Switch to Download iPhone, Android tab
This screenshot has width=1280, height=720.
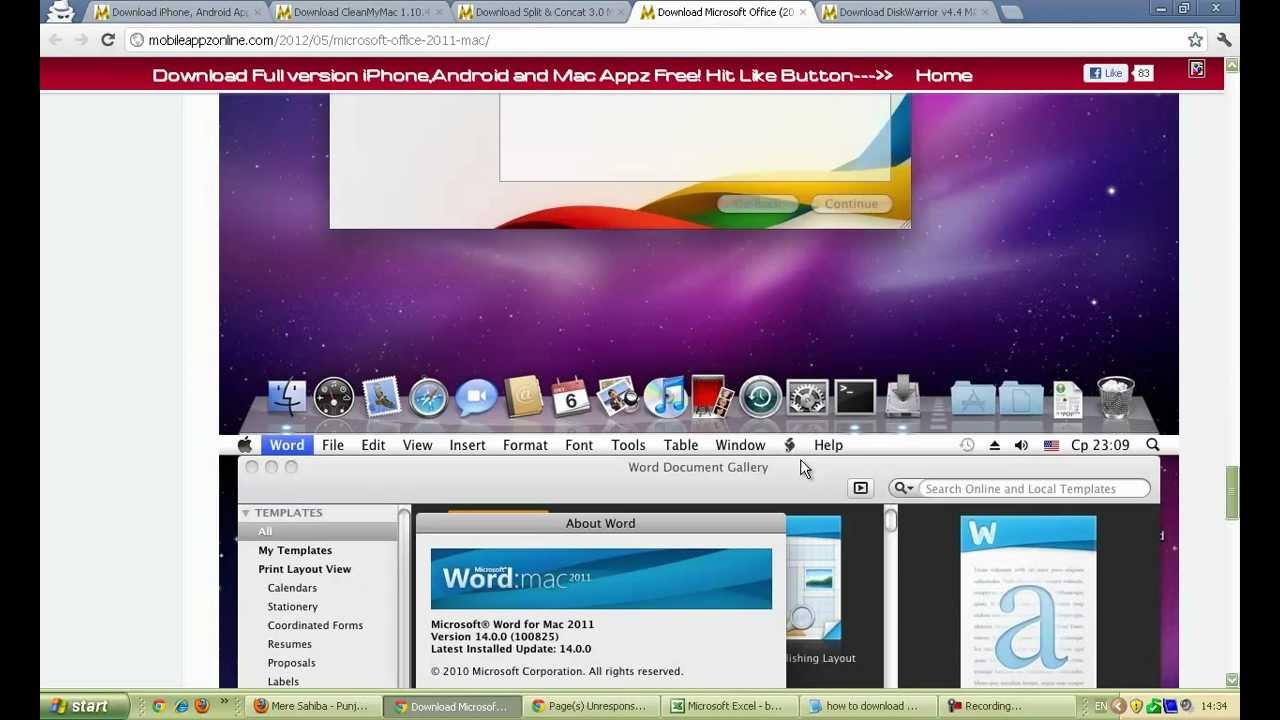click(x=175, y=12)
